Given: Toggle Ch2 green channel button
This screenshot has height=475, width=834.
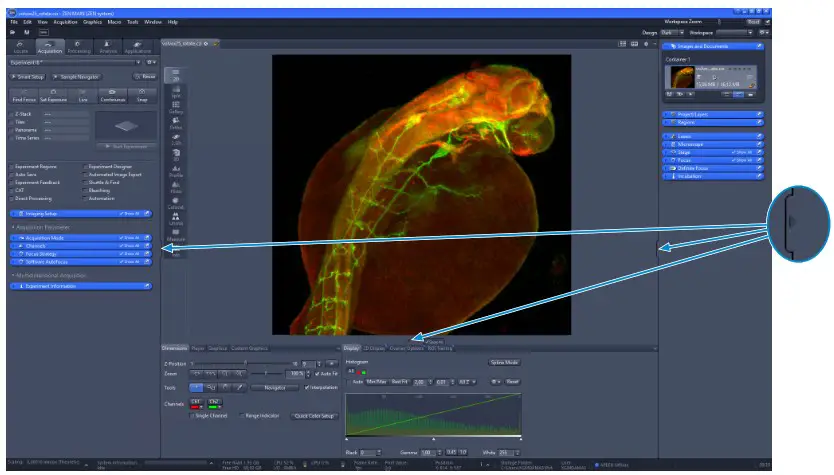Looking at the screenshot, I should click(214, 404).
